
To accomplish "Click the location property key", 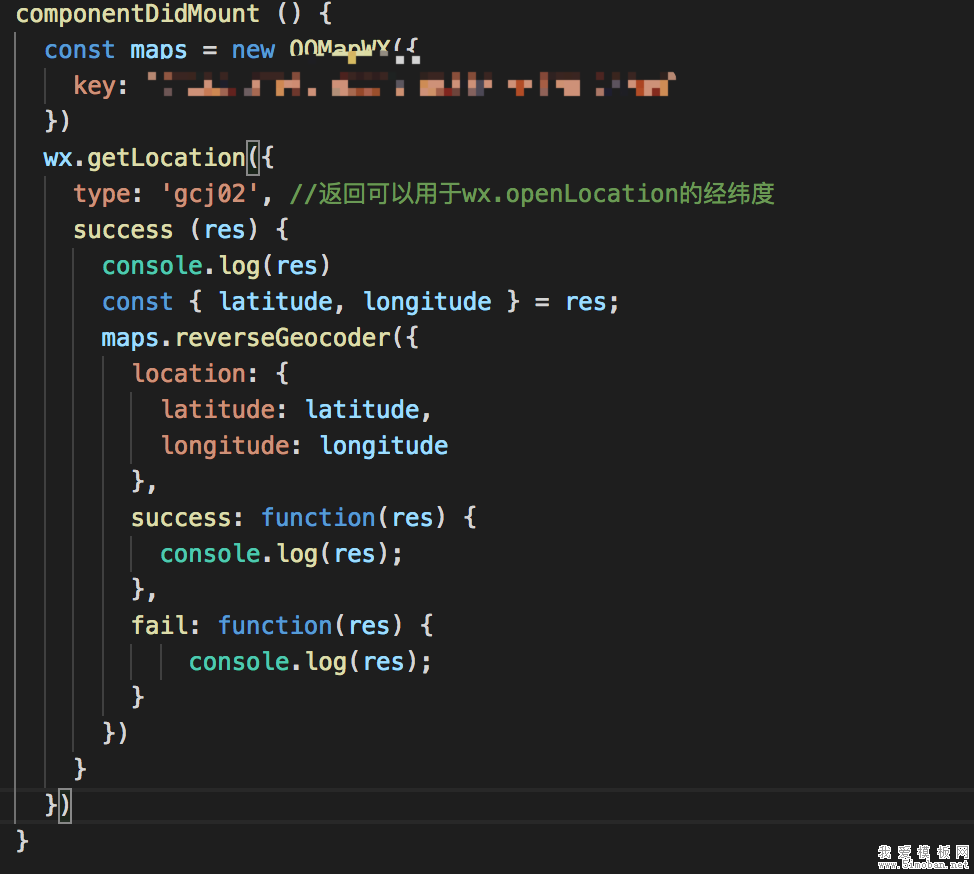I will [x=188, y=374].
